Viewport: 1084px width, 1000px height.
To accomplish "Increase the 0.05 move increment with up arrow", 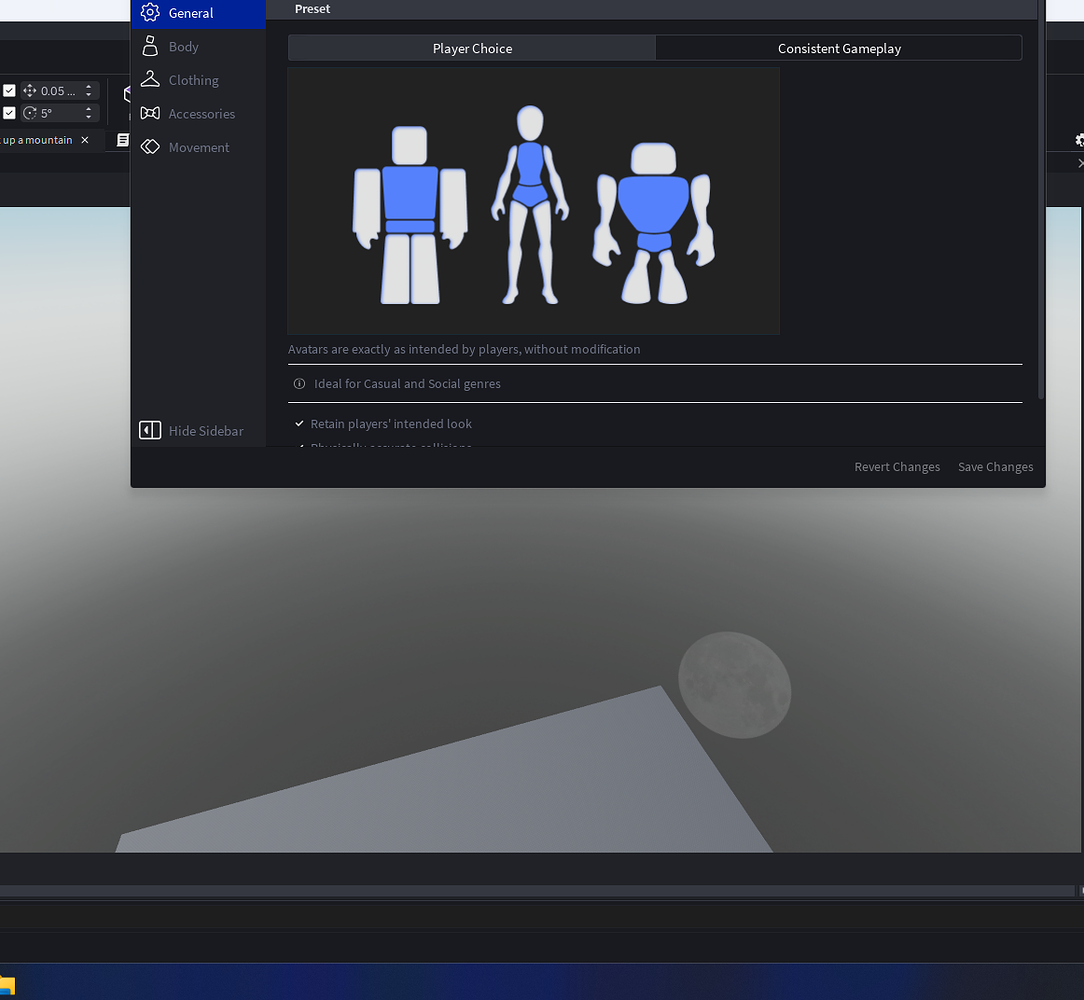I will tap(88, 86).
